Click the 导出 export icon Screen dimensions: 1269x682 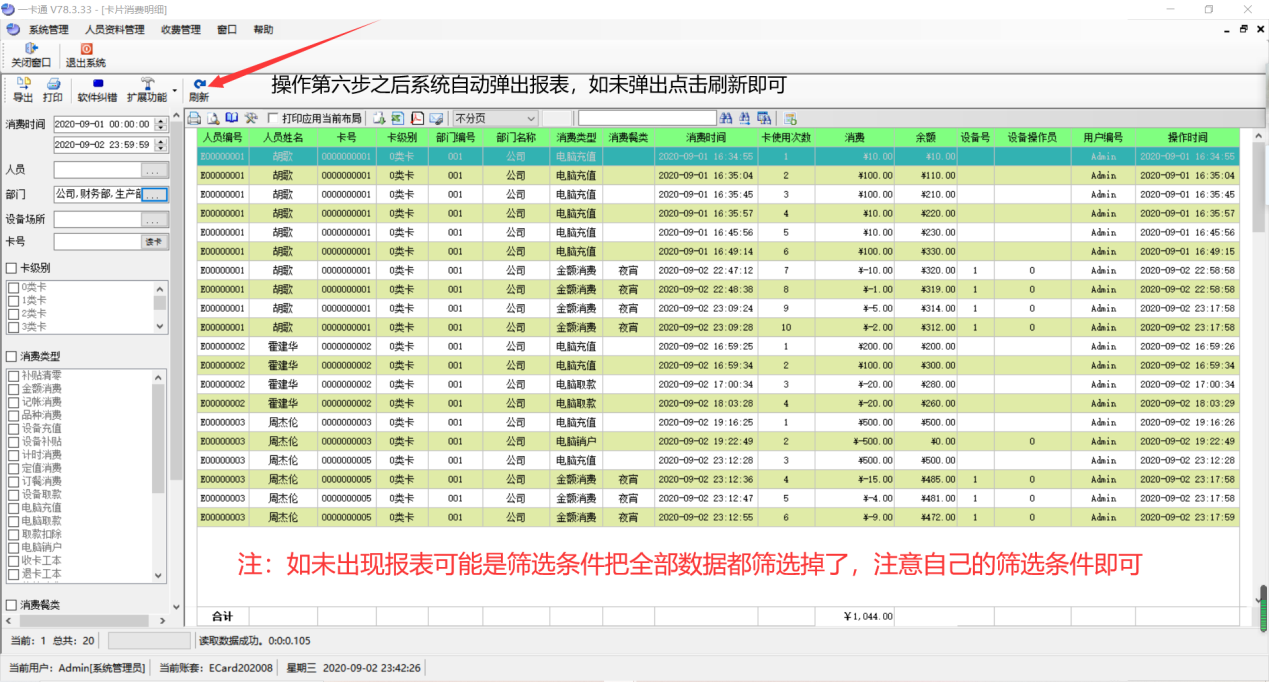(x=22, y=84)
